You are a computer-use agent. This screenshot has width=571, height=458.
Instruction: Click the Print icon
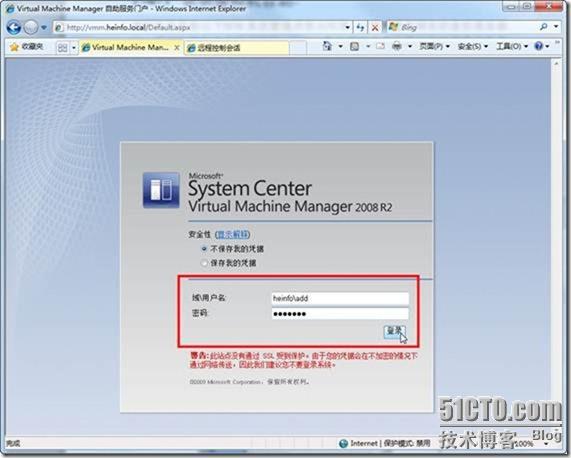(x=397, y=46)
